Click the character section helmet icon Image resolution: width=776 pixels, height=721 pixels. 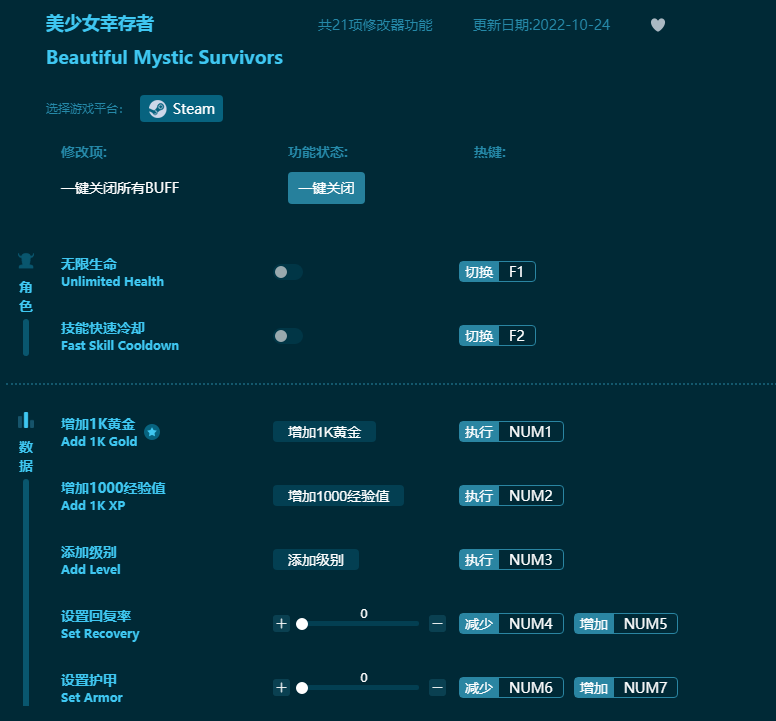point(26,260)
